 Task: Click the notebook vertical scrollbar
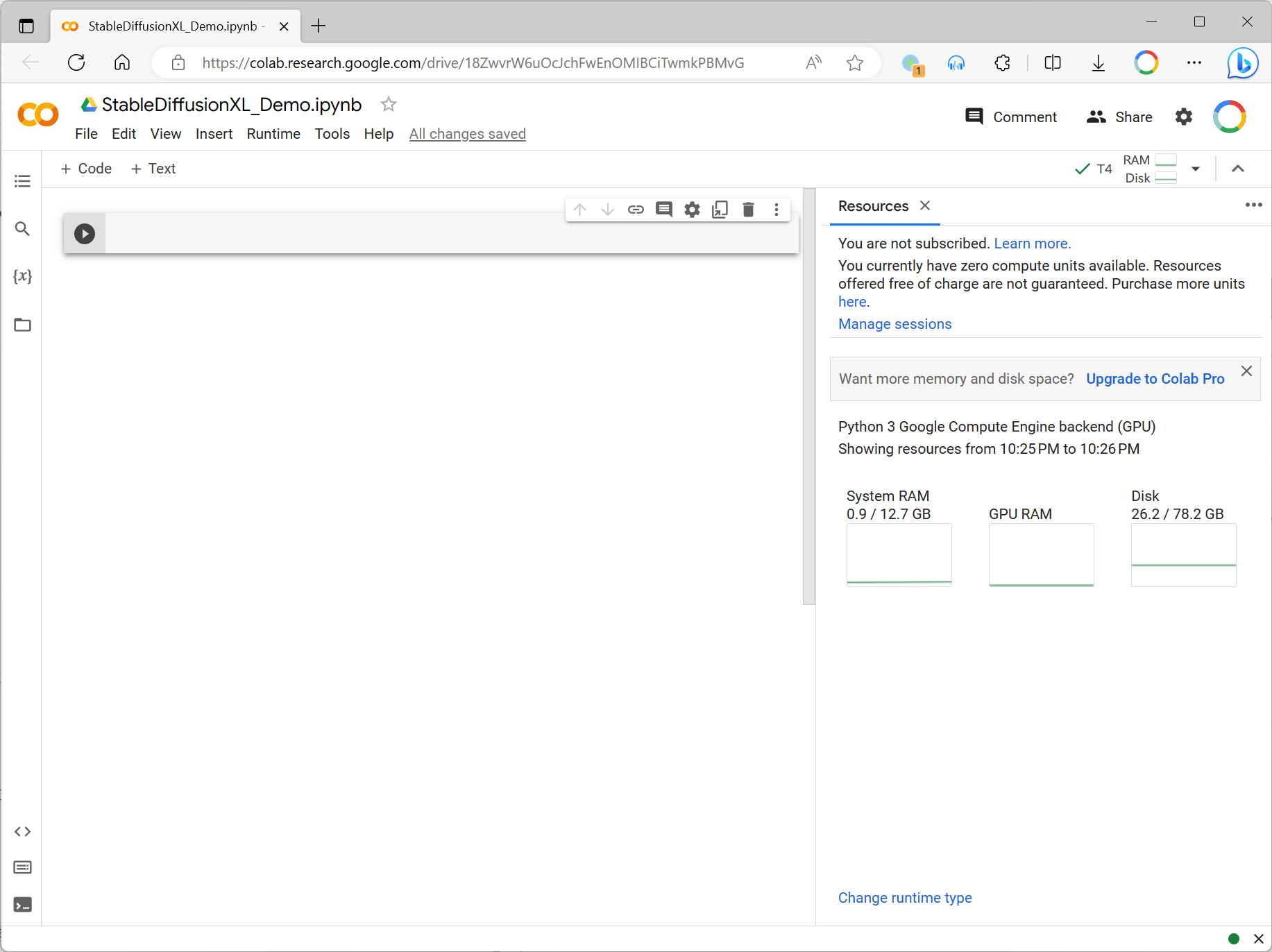[x=809, y=397]
